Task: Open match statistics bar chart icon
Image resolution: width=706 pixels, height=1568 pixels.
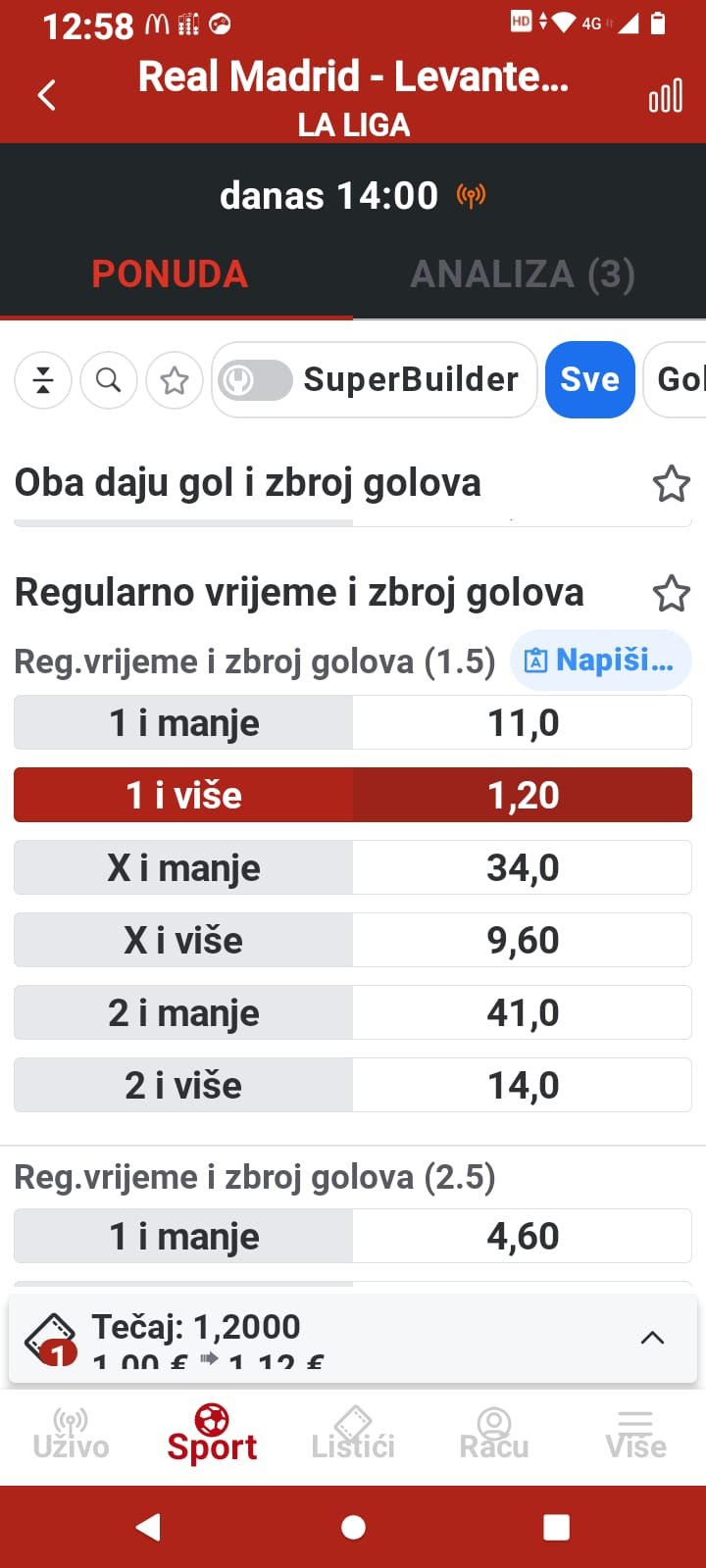Action: pyautogui.click(x=666, y=96)
